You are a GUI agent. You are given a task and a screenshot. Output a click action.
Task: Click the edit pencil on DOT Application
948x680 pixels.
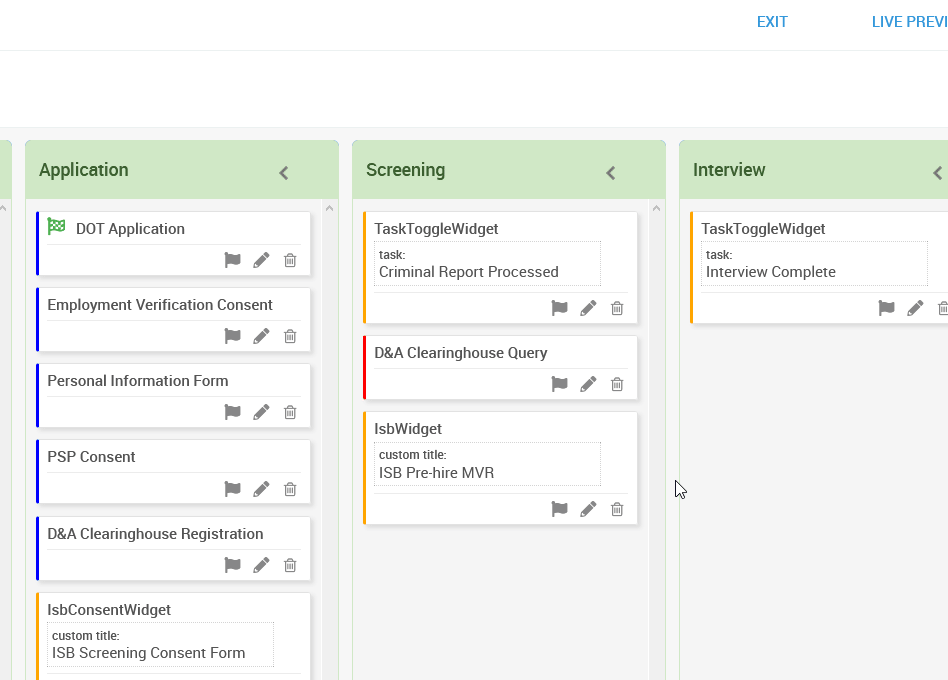261,260
